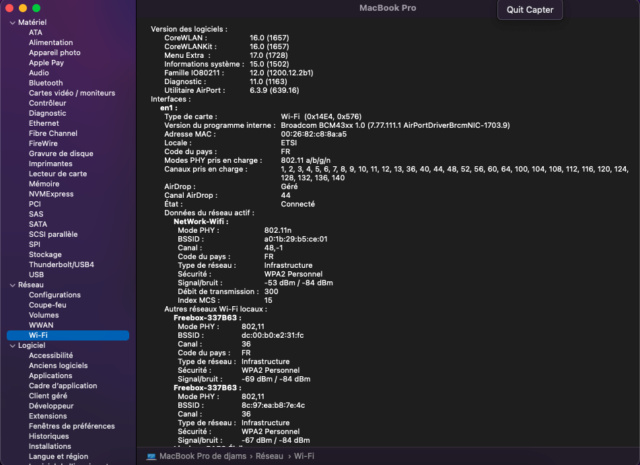This screenshot has width=640, height=465.
Task: Open Stockage sidebar item
Action: click(x=45, y=254)
